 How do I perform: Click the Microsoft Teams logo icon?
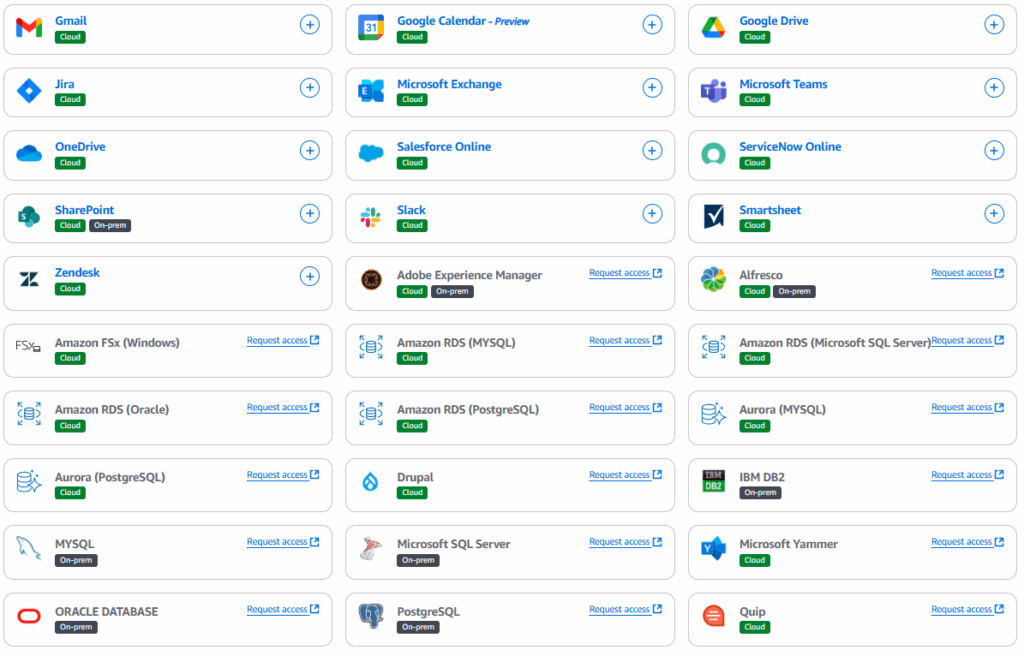pos(713,90)
